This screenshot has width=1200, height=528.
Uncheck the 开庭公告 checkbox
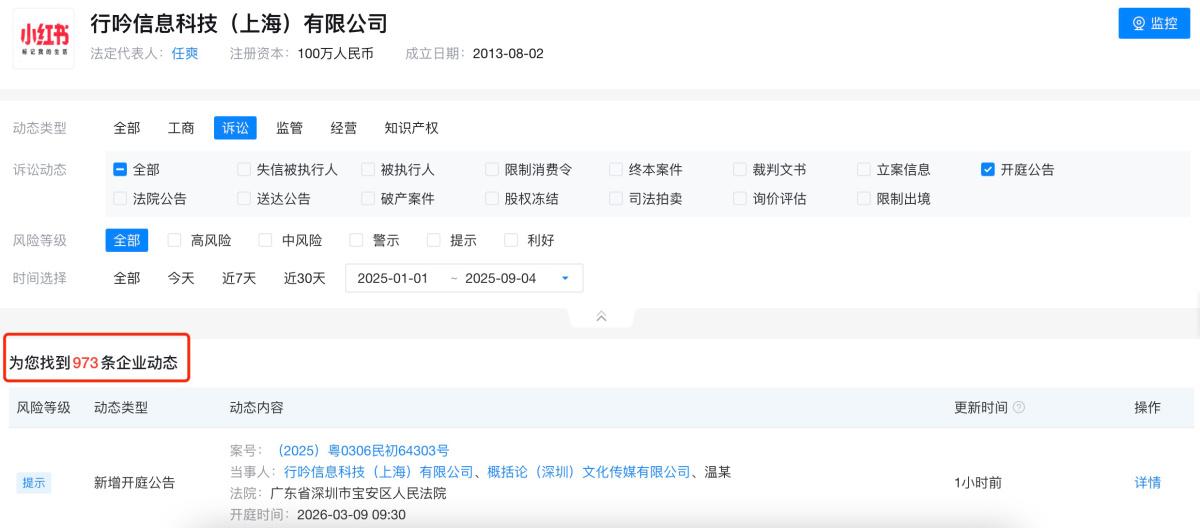pos(988,170)
